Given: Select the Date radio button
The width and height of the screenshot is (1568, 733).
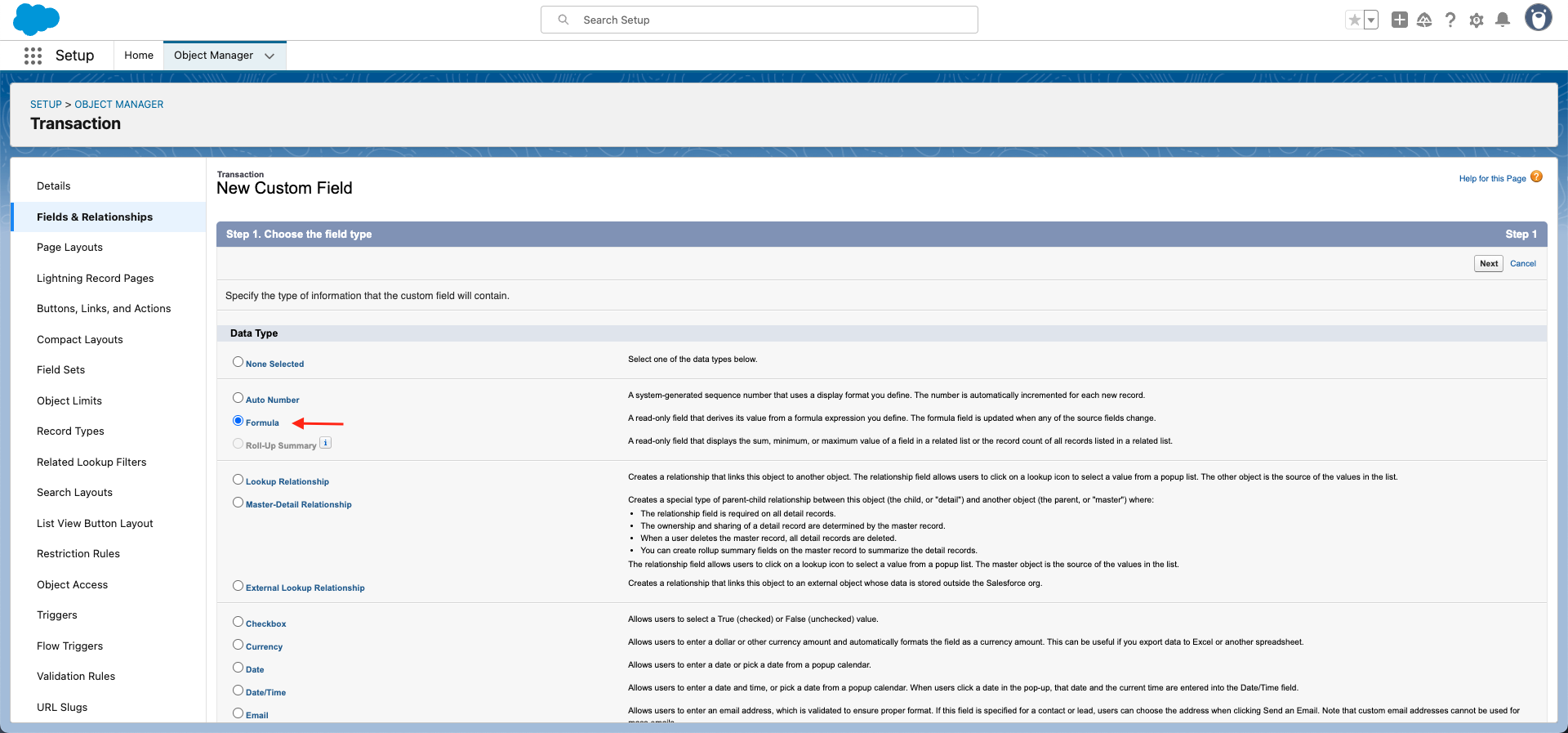Looking at the screenshot, I should 238,667.
